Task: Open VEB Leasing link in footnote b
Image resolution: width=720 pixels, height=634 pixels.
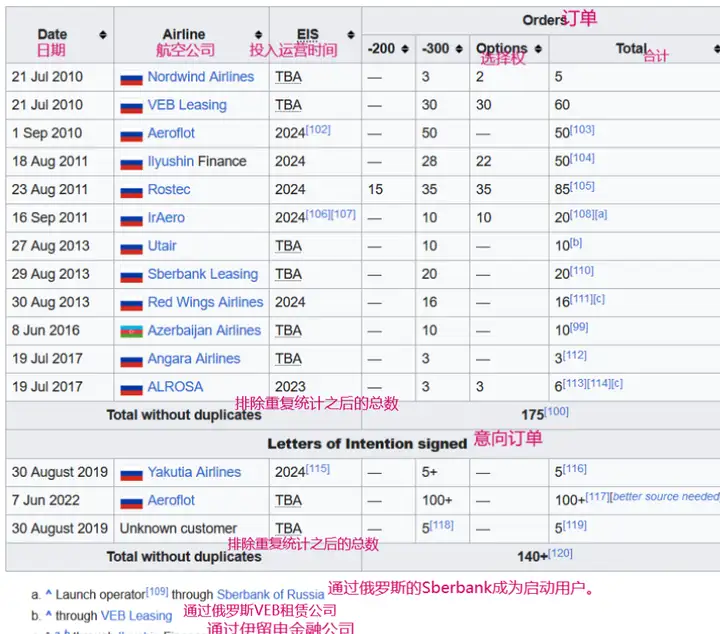Action: pyautogui.click(x=136, y=616)
